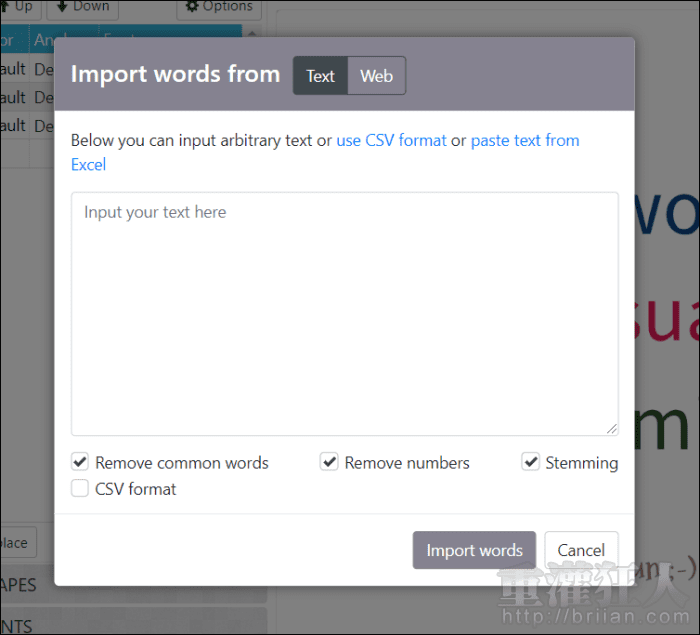Switch to the Web import tab
The width and height of the screenshot is (700, 635).
tap(376, 76)
